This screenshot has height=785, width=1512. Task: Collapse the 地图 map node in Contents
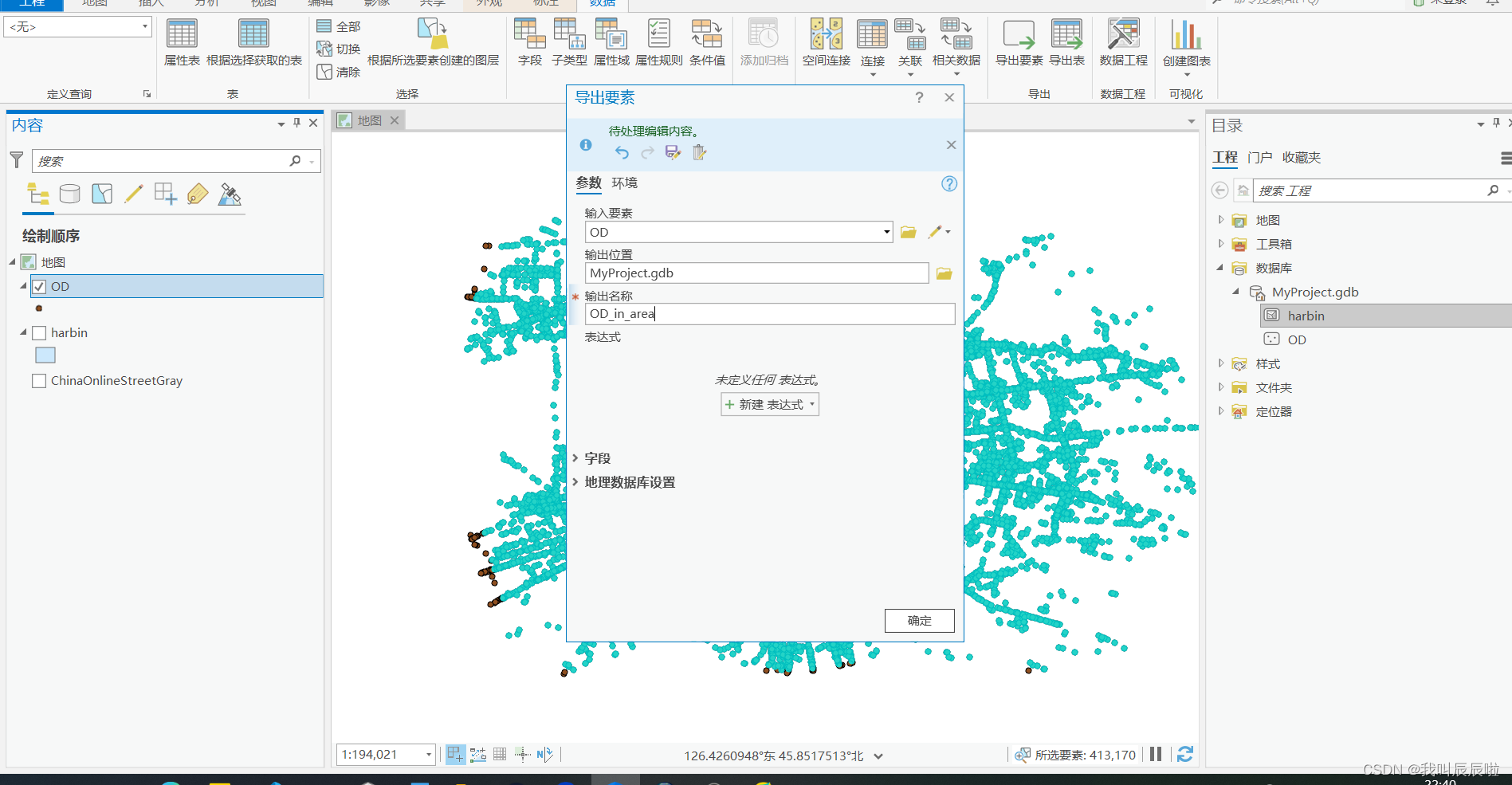[13, 262]
